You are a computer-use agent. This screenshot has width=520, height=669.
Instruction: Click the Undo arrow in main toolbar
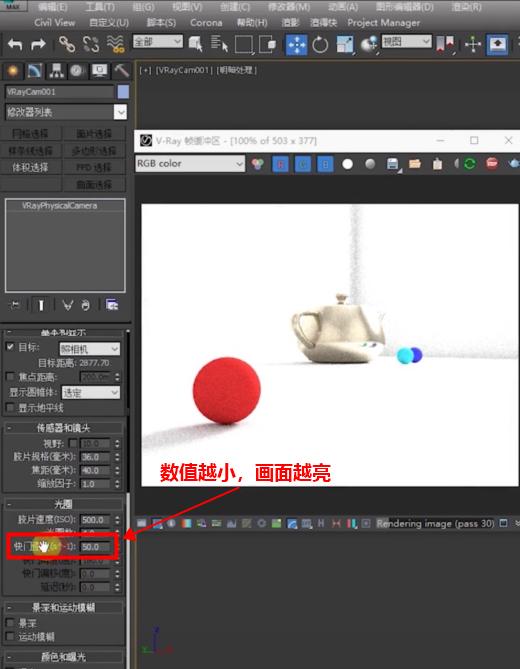coord(15,44)
